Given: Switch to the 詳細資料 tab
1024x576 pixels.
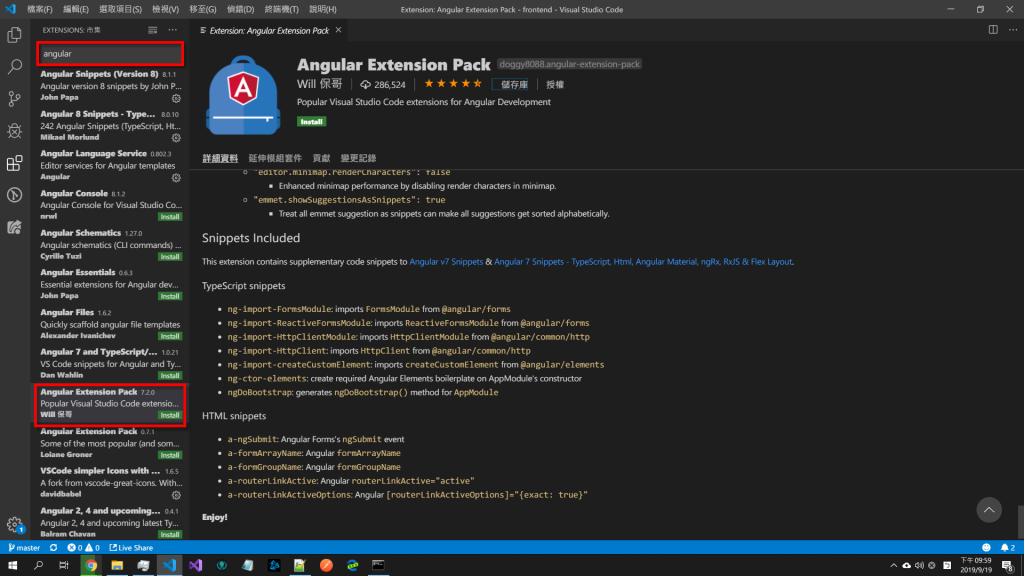Looking at the screenshot, I should pyautogui.click(x=220, y=158).
